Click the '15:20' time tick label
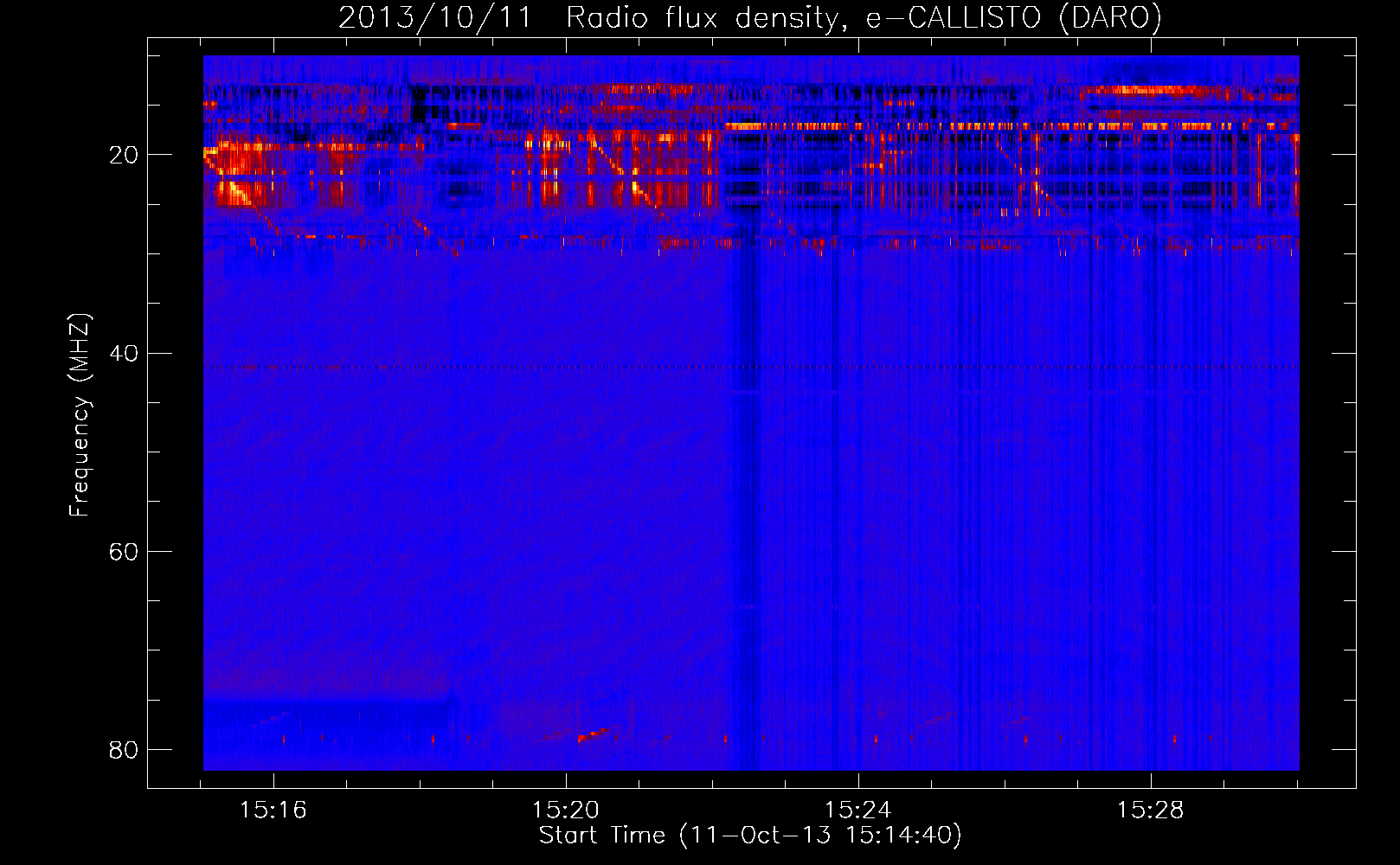The image size is (1400, 865). click(566, 811)
